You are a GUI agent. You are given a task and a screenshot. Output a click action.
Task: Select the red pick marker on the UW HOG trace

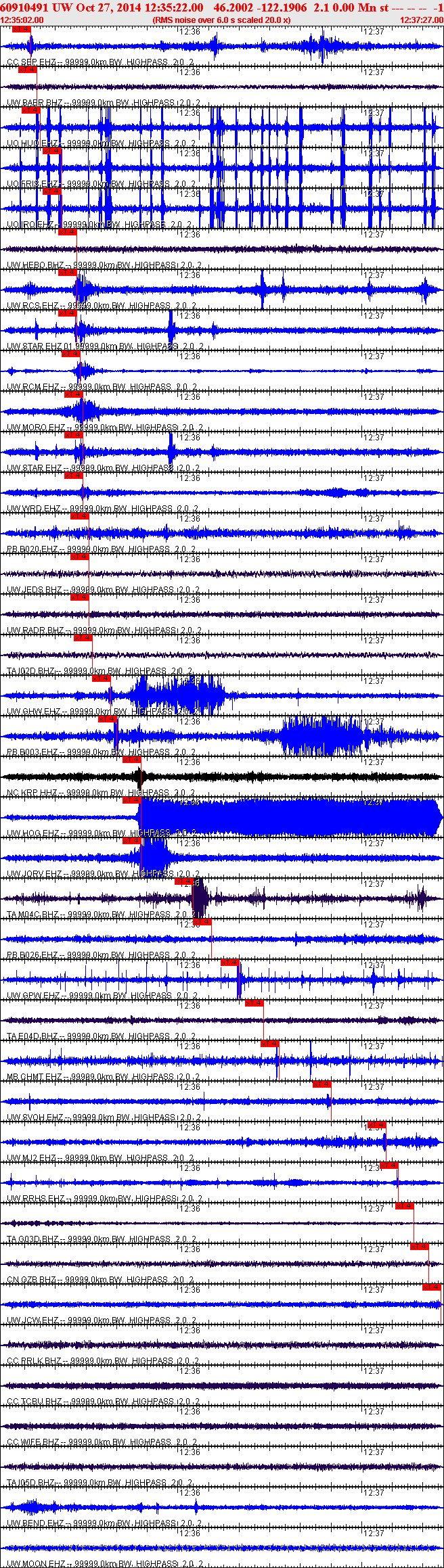[x=131, y=800]
